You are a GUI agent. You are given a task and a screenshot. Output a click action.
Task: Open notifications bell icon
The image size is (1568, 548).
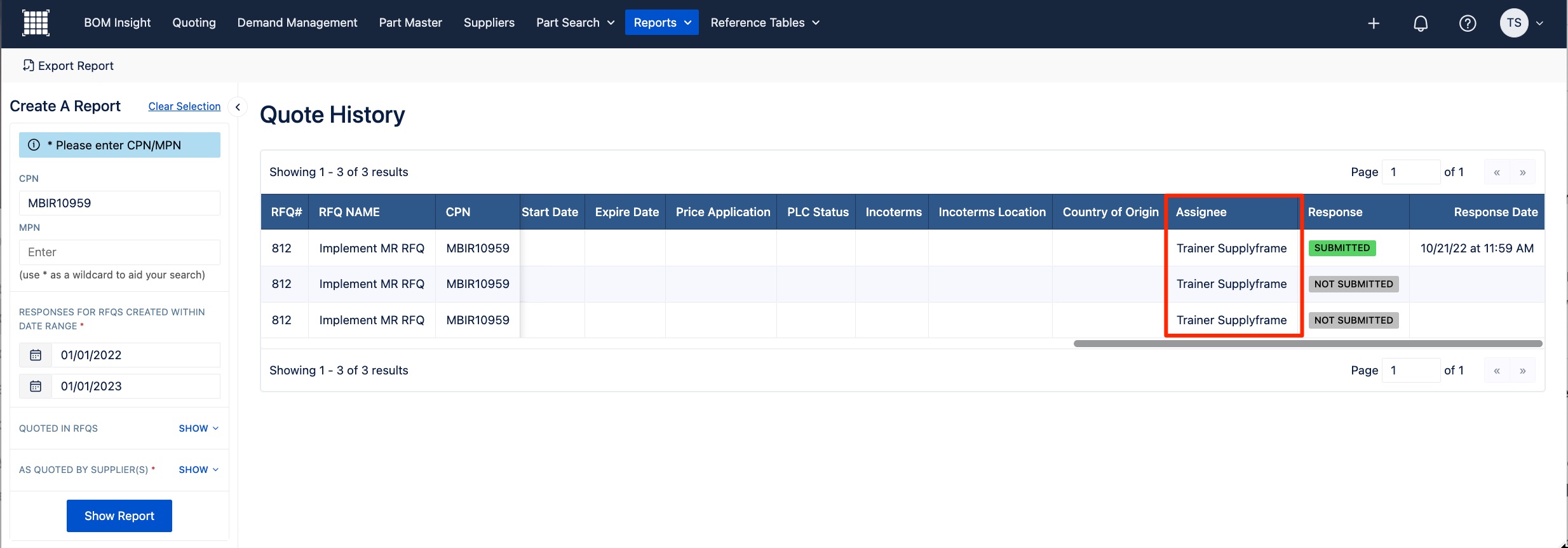pos(1421,24)
